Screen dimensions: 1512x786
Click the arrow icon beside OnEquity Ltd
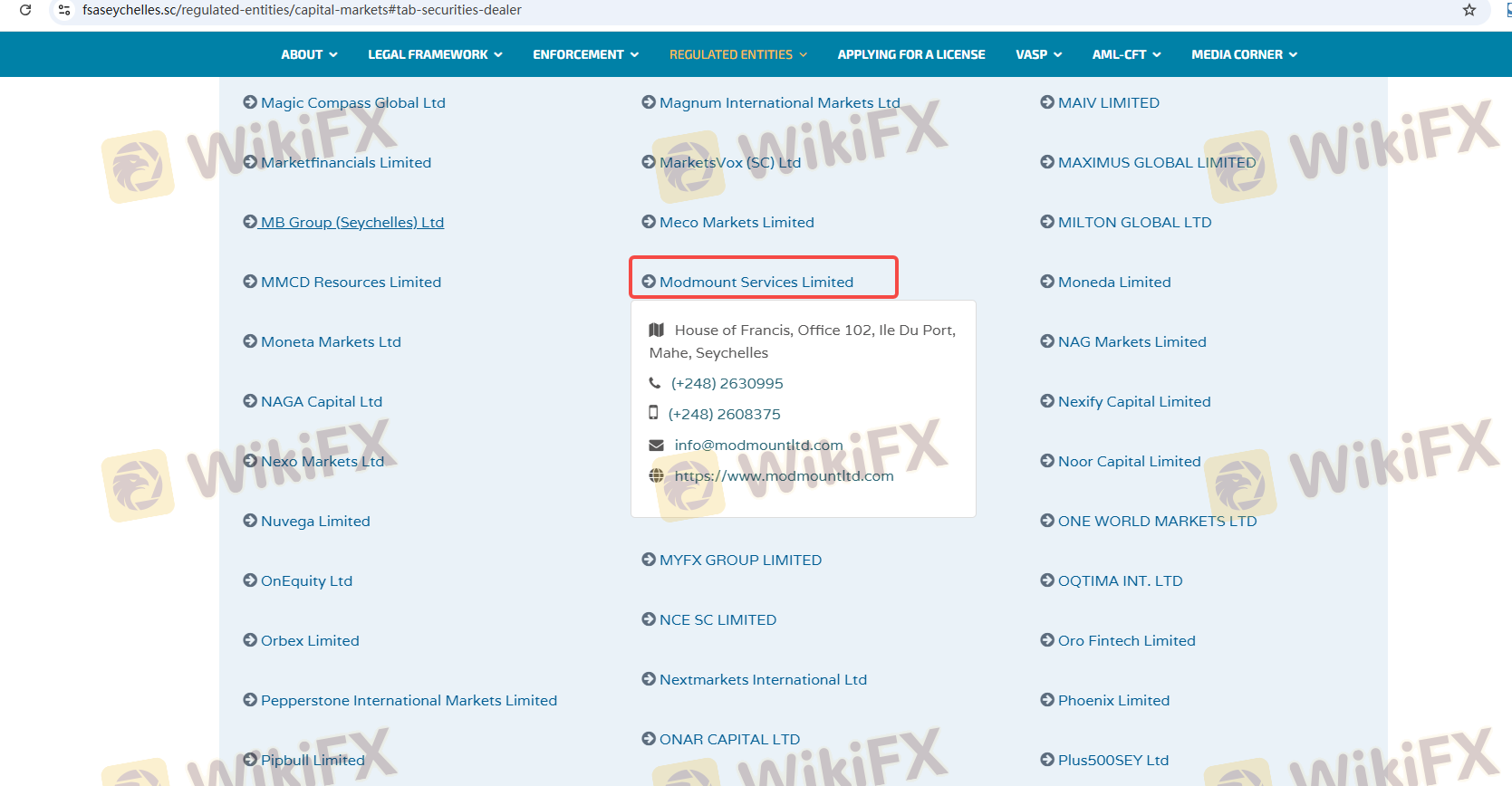tap(250, 580)
